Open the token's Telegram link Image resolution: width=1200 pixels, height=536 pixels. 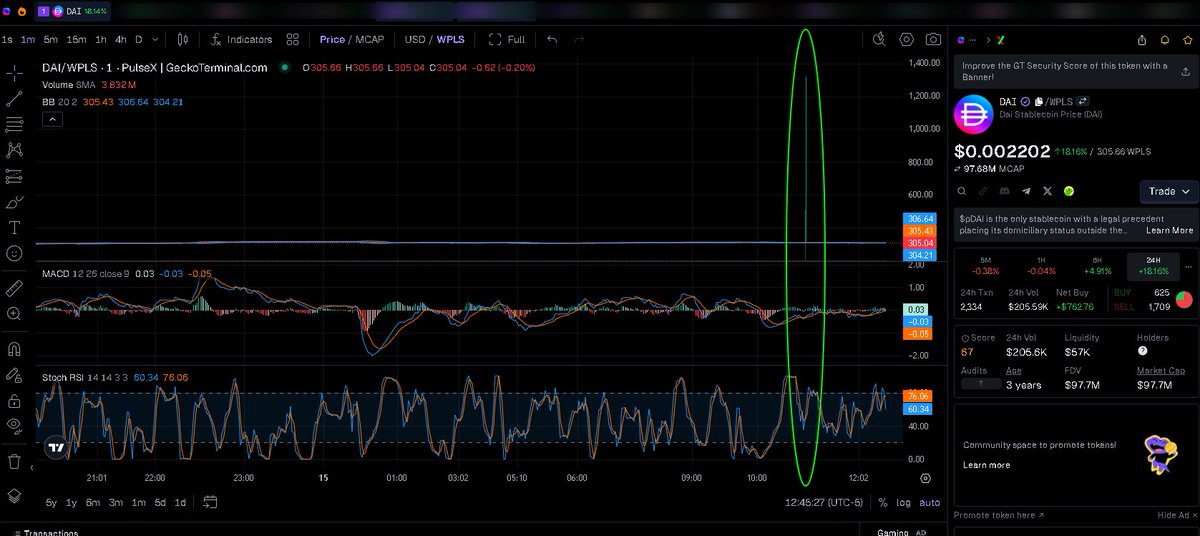[x=1025, y=191]
